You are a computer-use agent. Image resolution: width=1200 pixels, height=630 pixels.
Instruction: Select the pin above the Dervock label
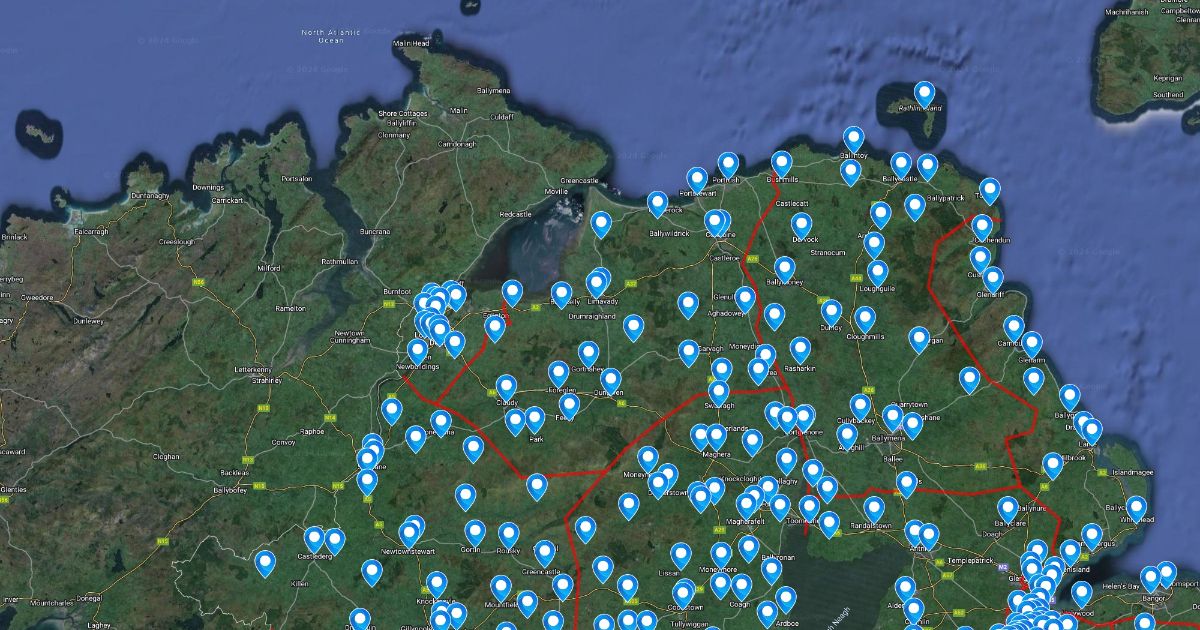click(801, 226)
